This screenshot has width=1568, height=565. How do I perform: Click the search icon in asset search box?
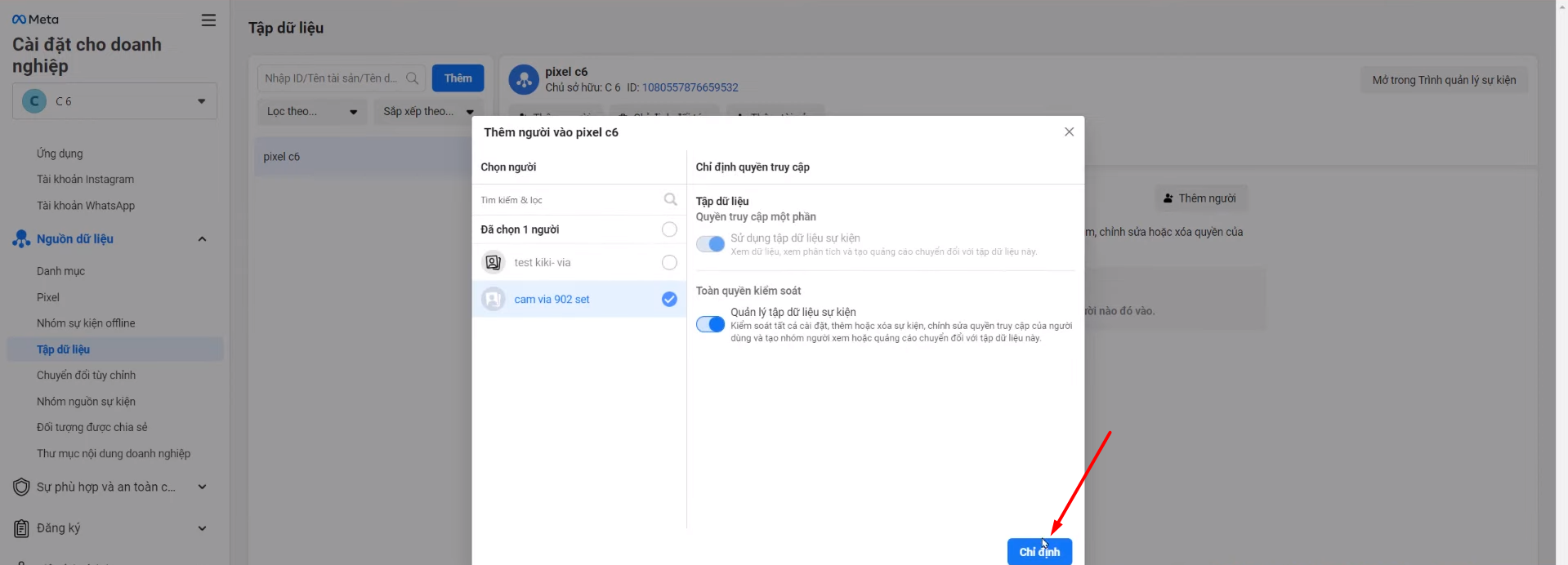click(412, 78)
